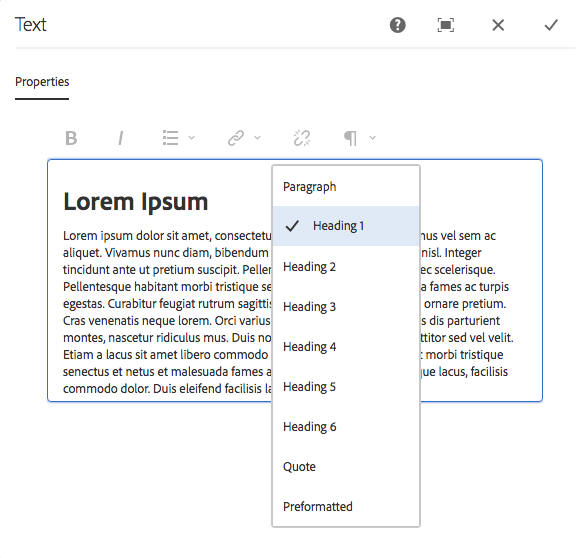Viewport: 588px width, 558px height.
Task: Switch dialog to fullscreen mode
Action: click(x=446, y=25)
